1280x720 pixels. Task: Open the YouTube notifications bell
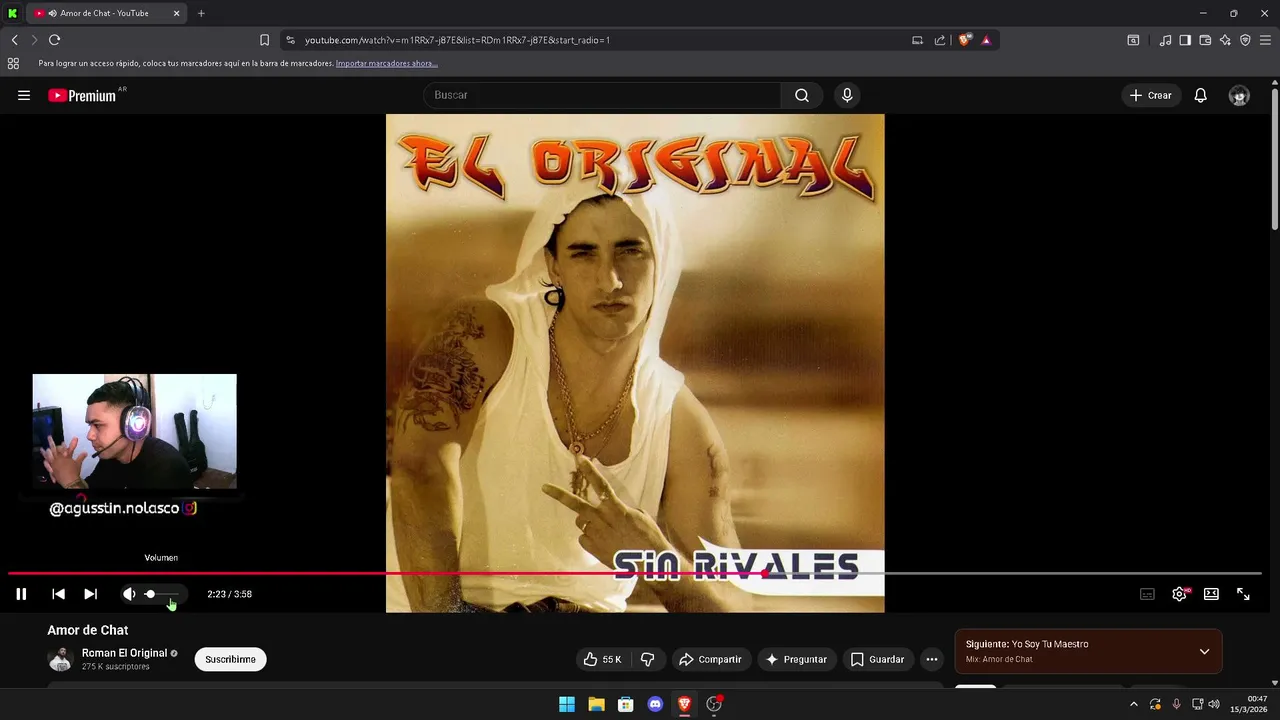point(1201,95)
